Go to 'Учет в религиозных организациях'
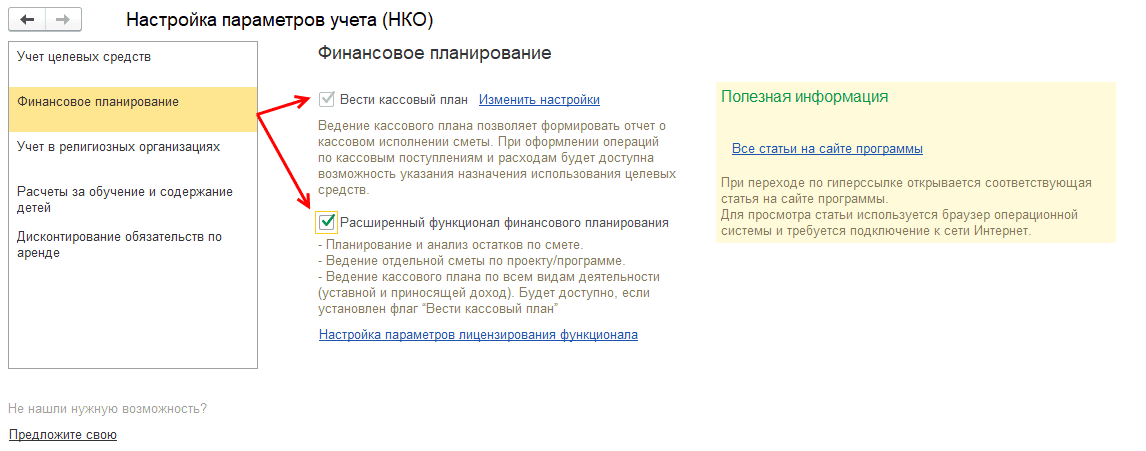Screen dimensions: 1146x451 pos(118,147)
